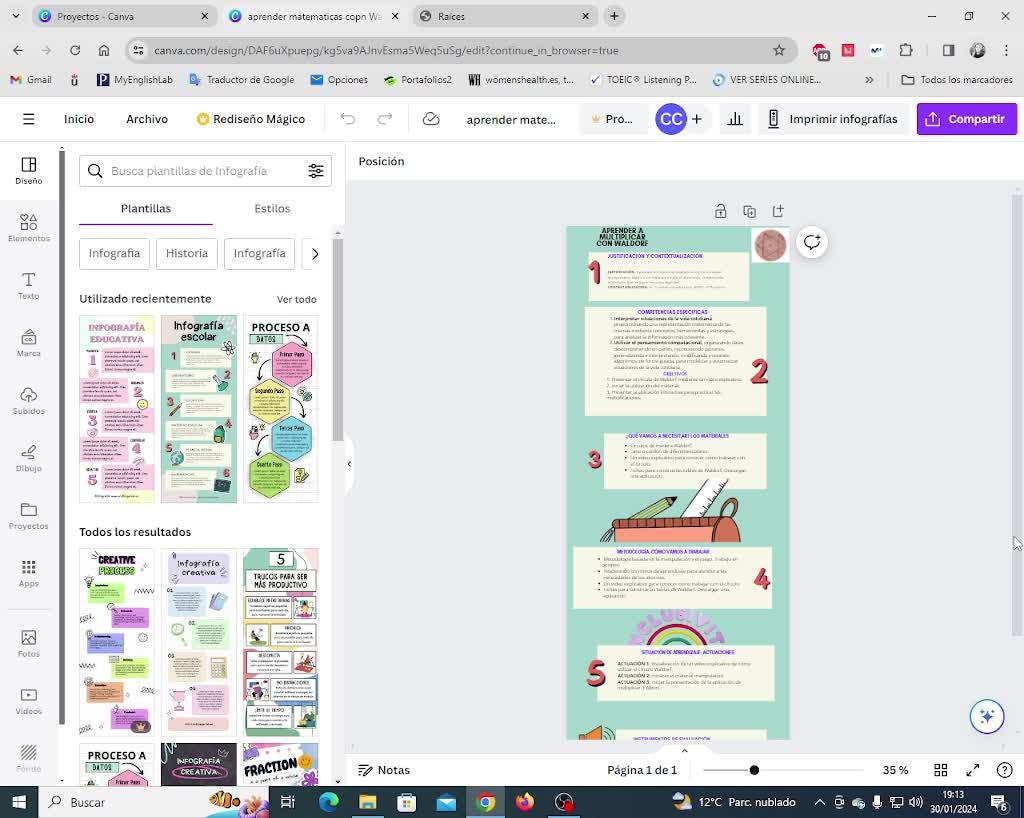Open the Marca panel
Viewport: 1024px width, 818px height.
(x=29, y=343)
